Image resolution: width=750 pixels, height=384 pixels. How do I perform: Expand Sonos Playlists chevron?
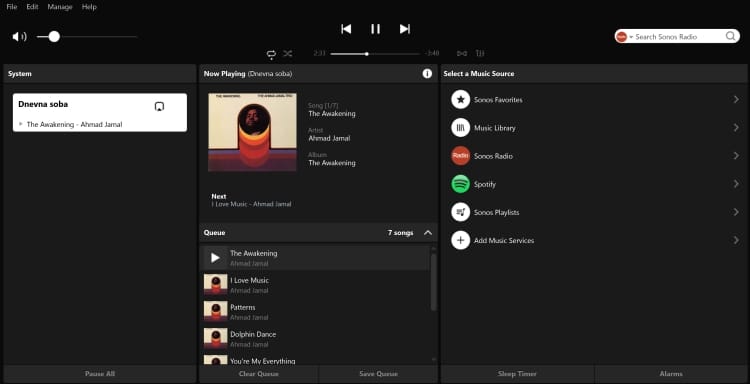pos(736,212)
